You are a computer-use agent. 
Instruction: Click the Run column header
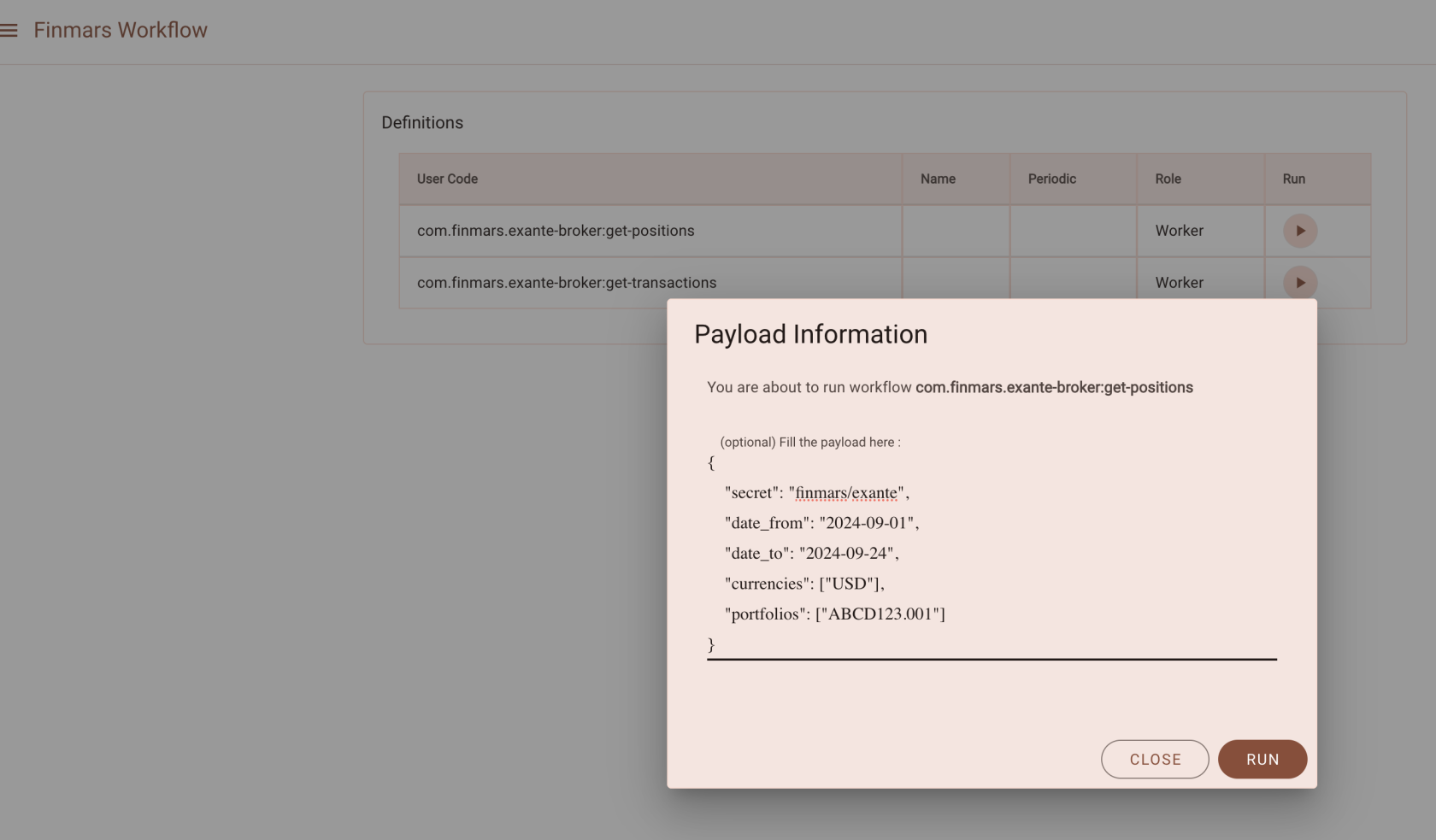[1293, 179]
